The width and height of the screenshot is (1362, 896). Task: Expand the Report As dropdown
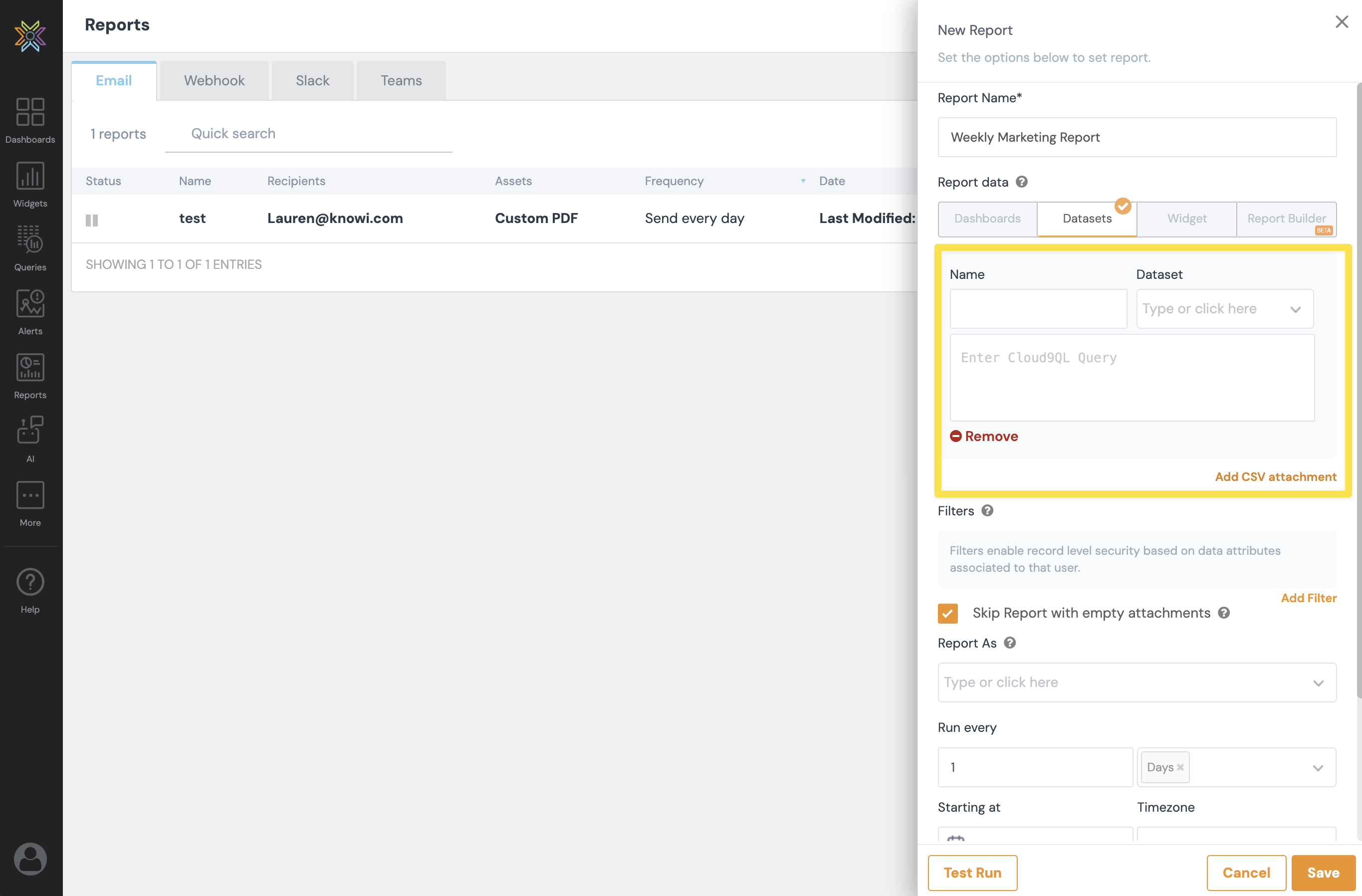pos(1136,682)
